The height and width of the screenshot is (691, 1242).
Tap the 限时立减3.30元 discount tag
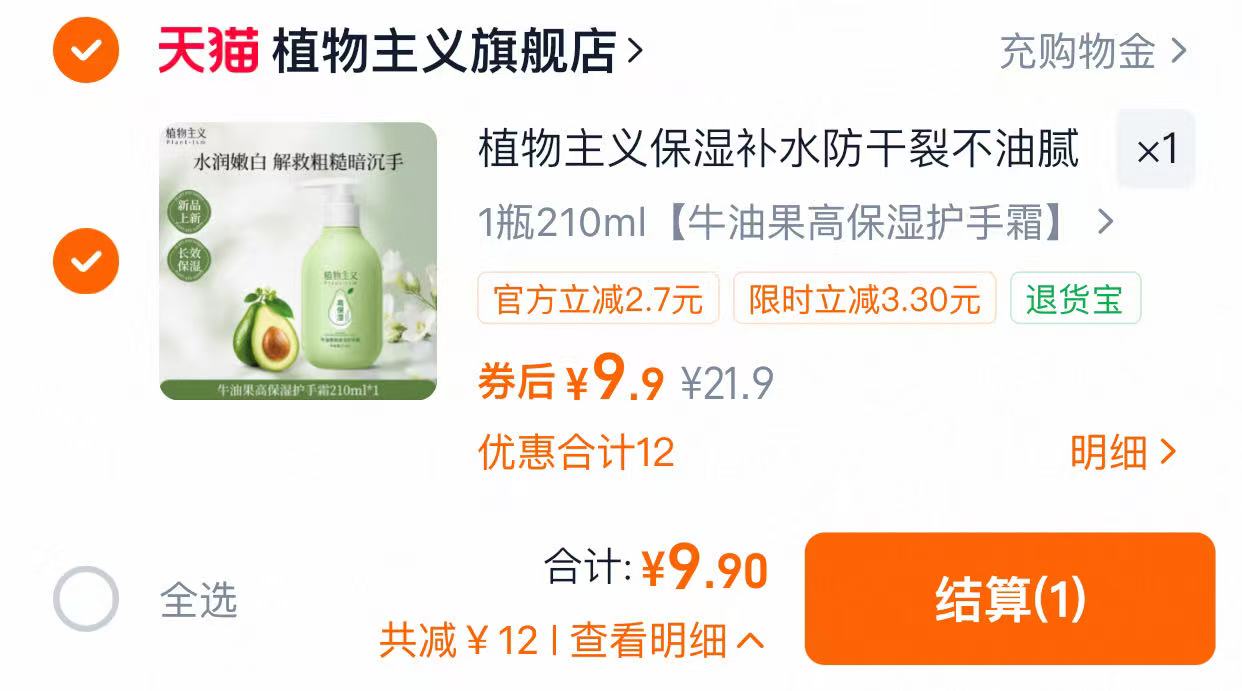click(x=865, y=299)
